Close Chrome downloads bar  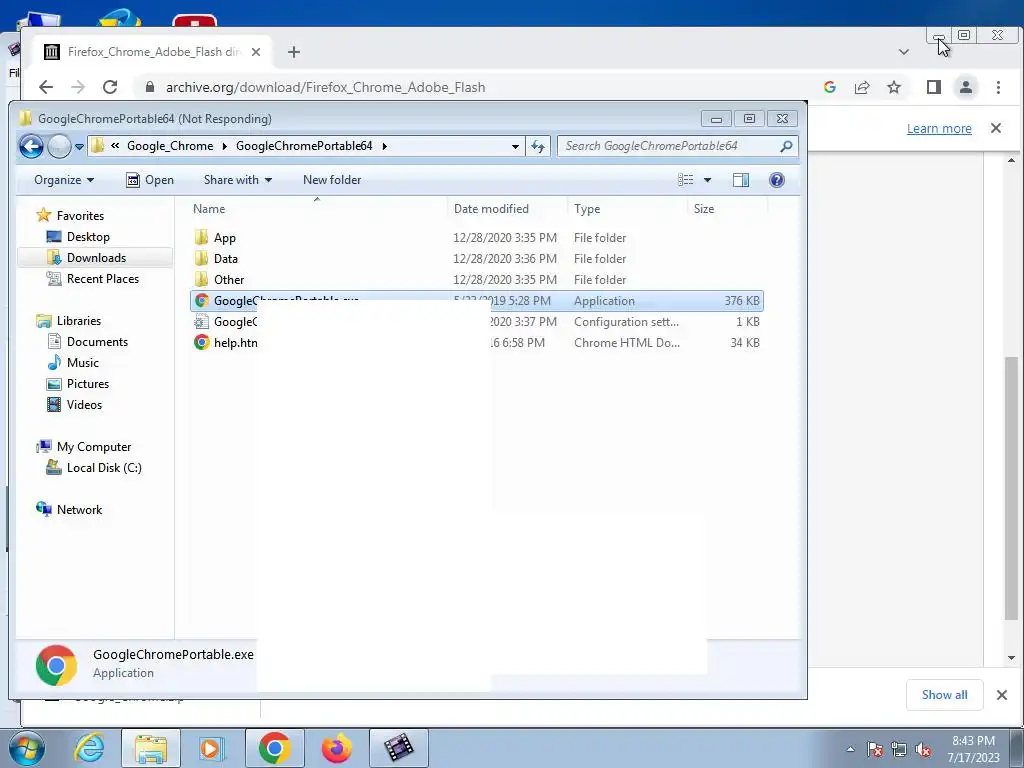coord(1002,695)
